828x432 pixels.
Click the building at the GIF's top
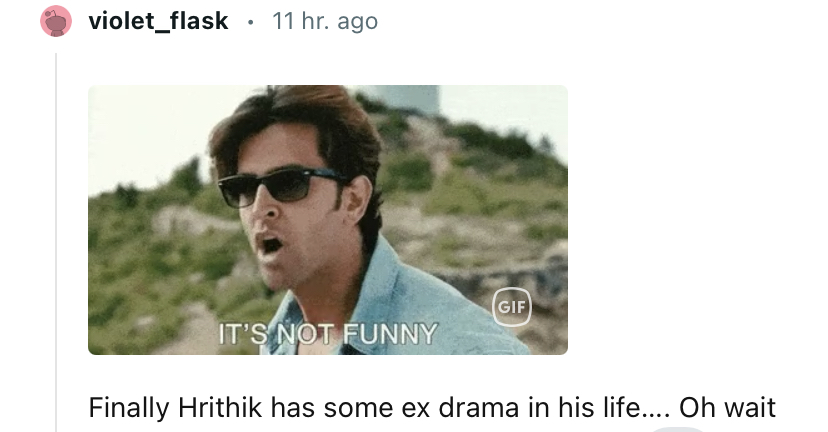407,99
